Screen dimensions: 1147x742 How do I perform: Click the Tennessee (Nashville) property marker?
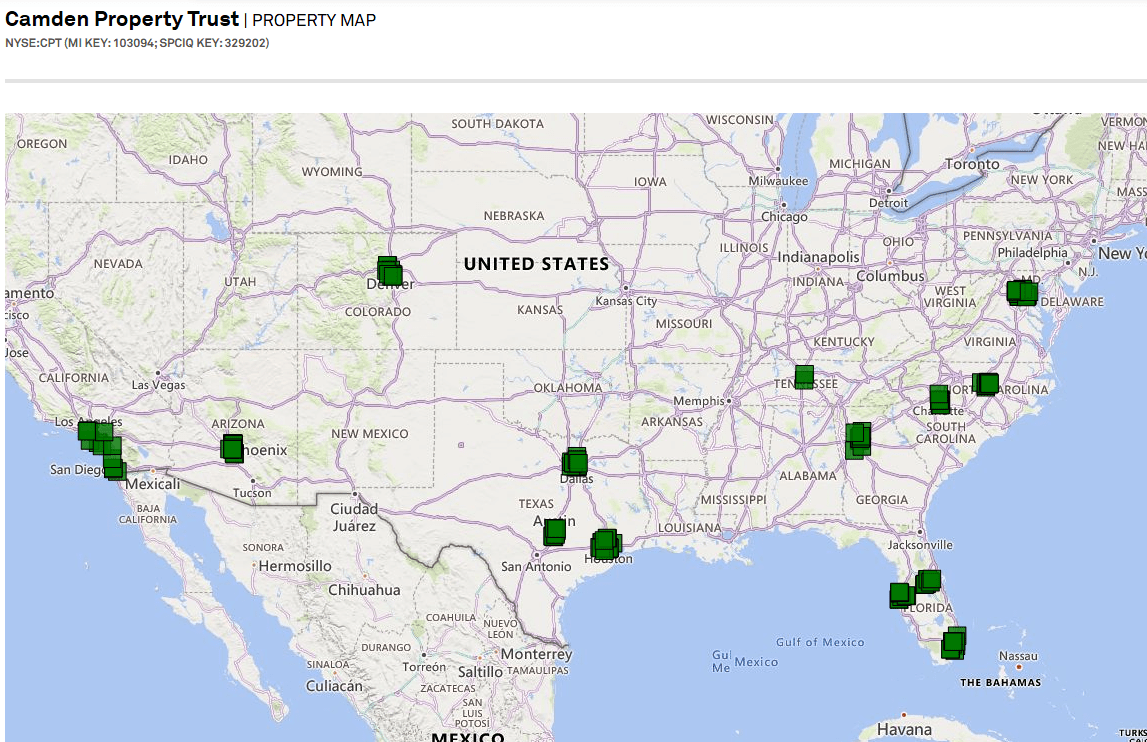804,377
